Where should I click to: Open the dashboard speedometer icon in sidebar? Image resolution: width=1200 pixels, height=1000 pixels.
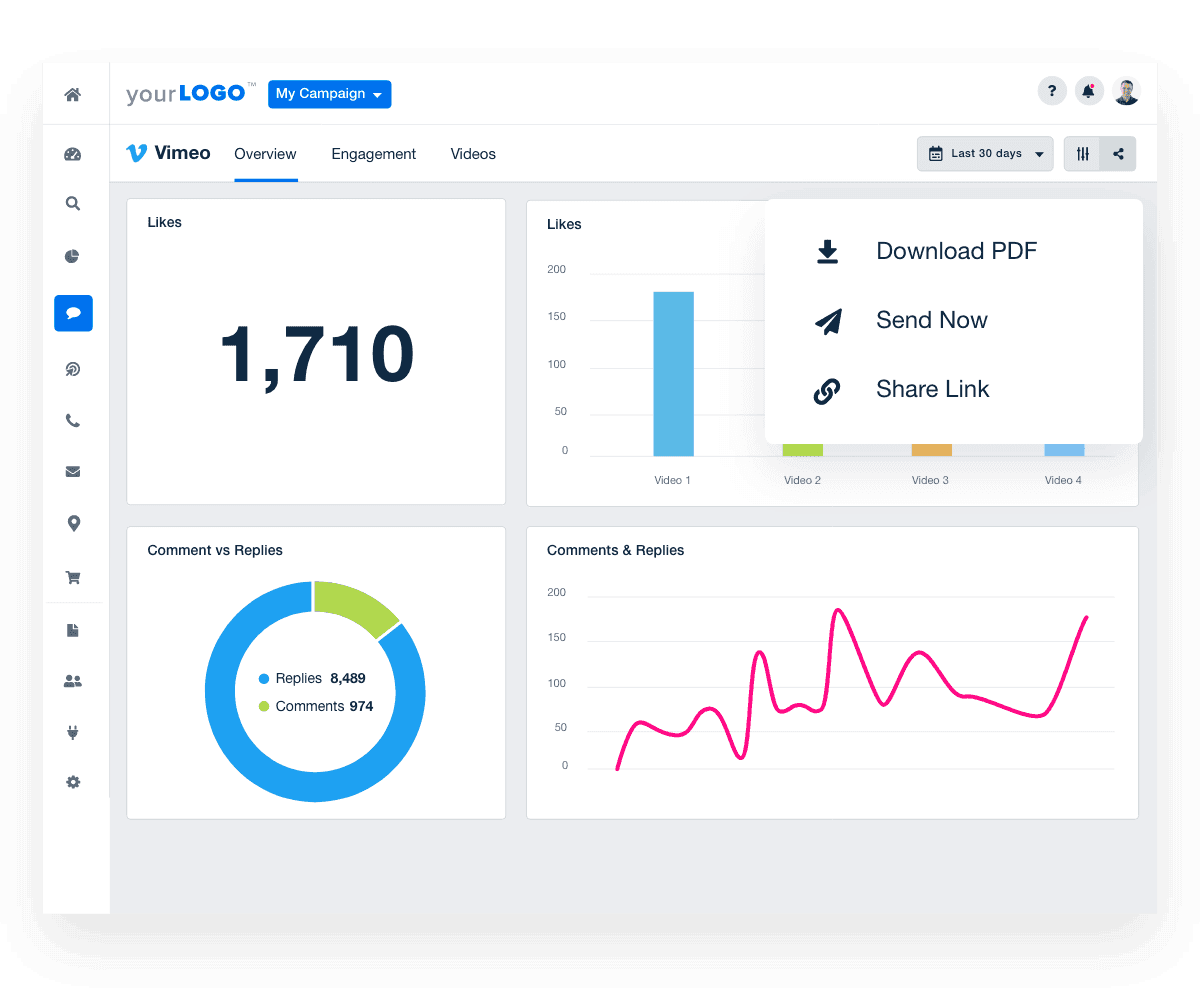coord(73,152)
